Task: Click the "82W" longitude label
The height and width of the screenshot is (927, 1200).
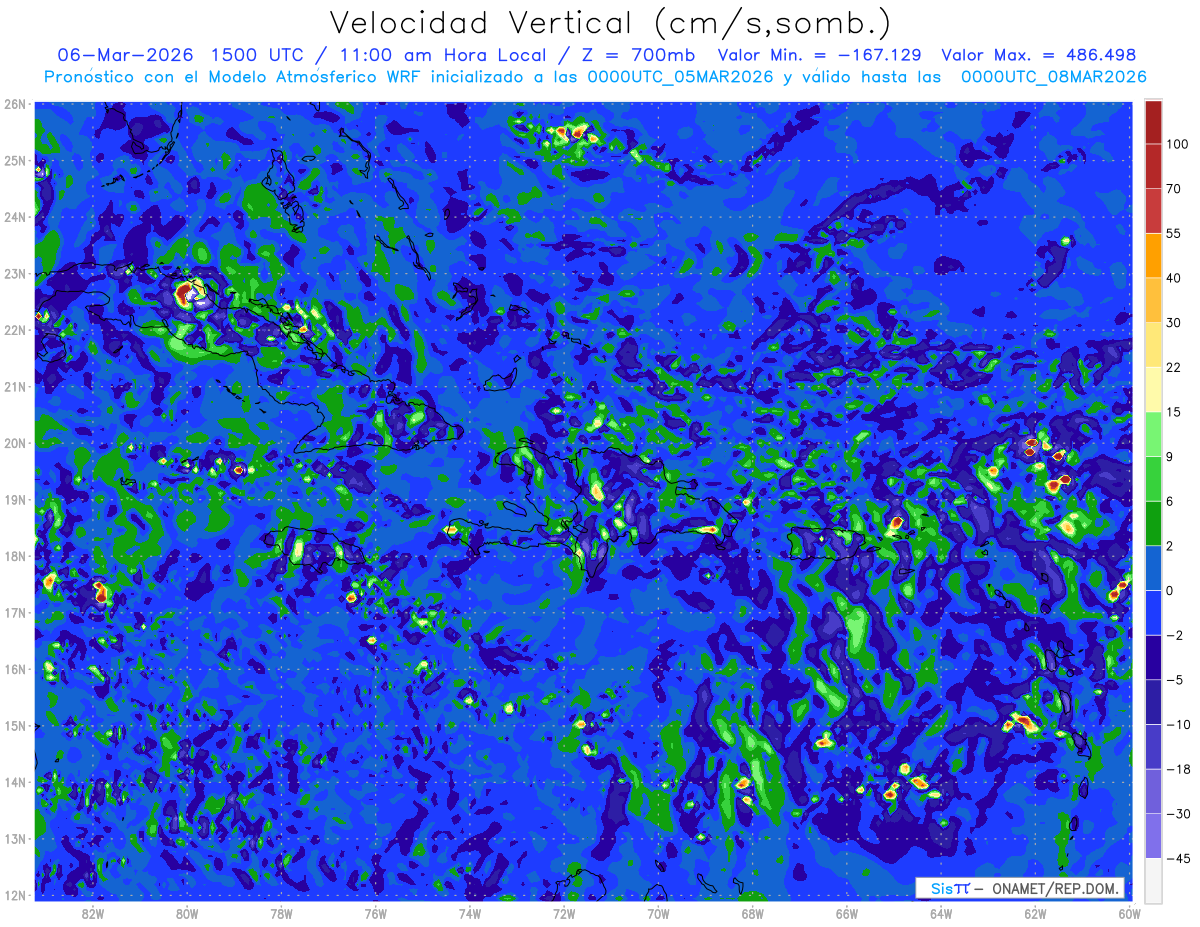Action: click(x=92, y=913)
